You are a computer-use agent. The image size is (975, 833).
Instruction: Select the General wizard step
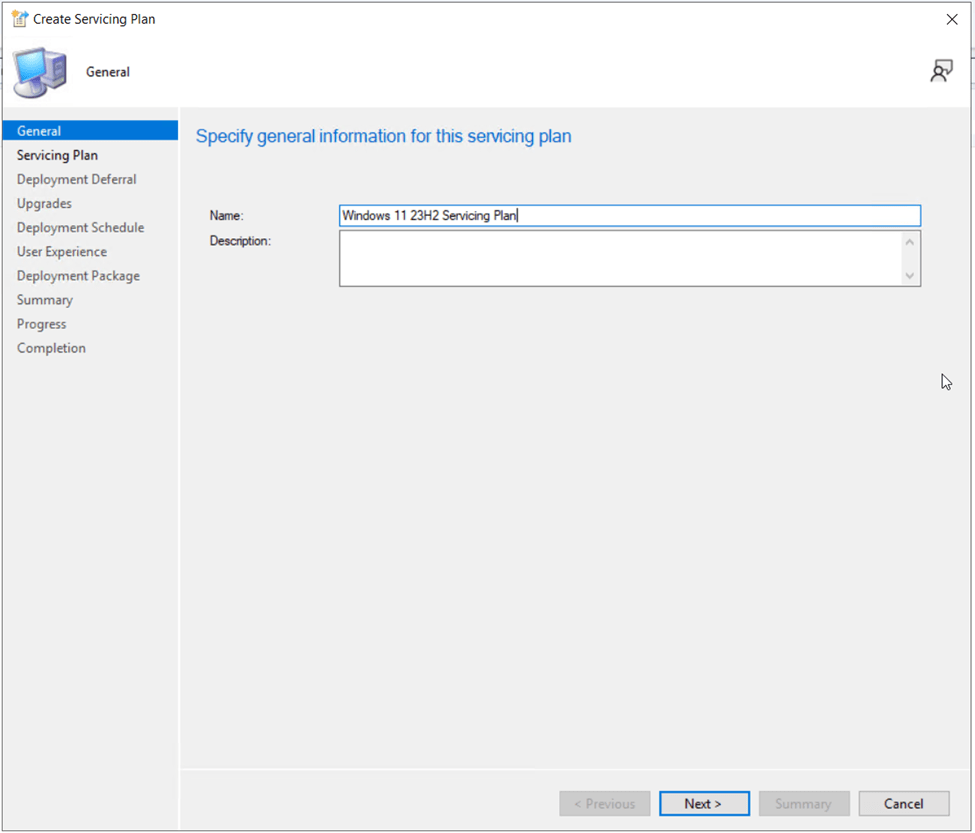pyautogui.click(x=39, y=131)
